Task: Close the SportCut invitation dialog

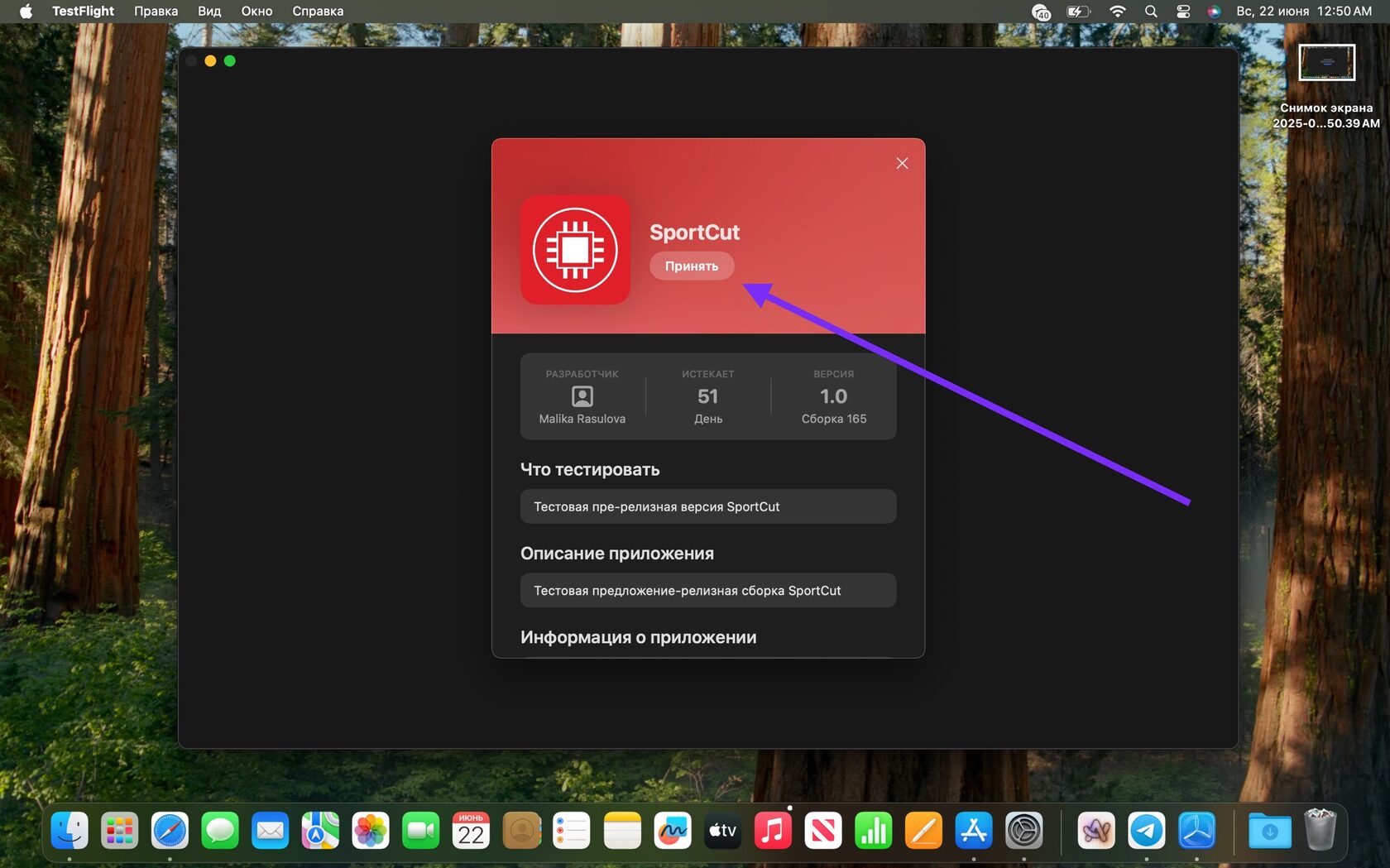Action: click(x=902, y=163)
